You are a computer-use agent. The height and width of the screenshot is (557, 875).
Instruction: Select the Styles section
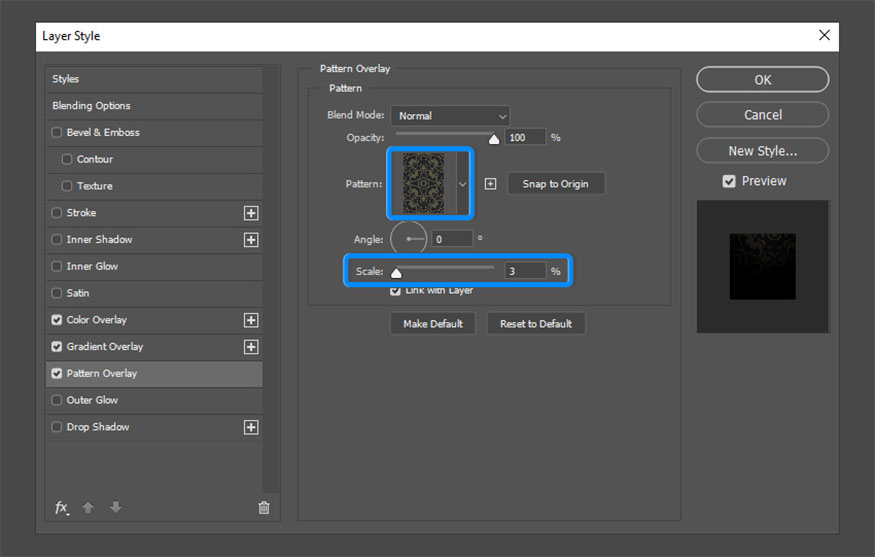coord(154,79)
